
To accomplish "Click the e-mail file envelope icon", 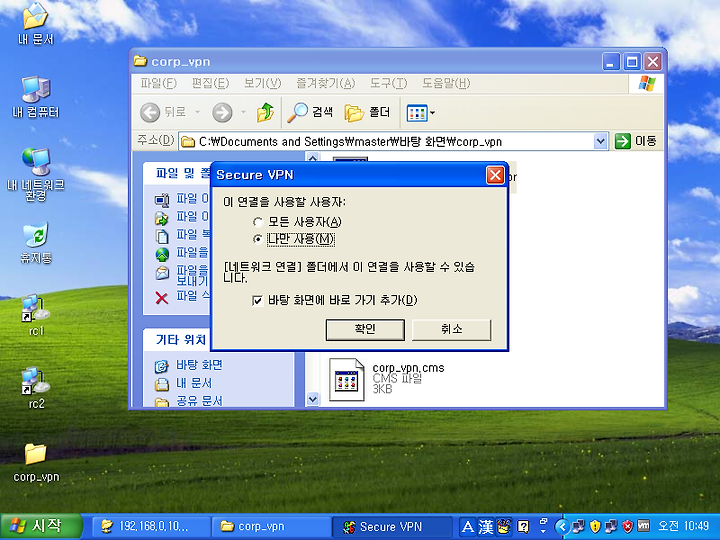I will 162,273.
